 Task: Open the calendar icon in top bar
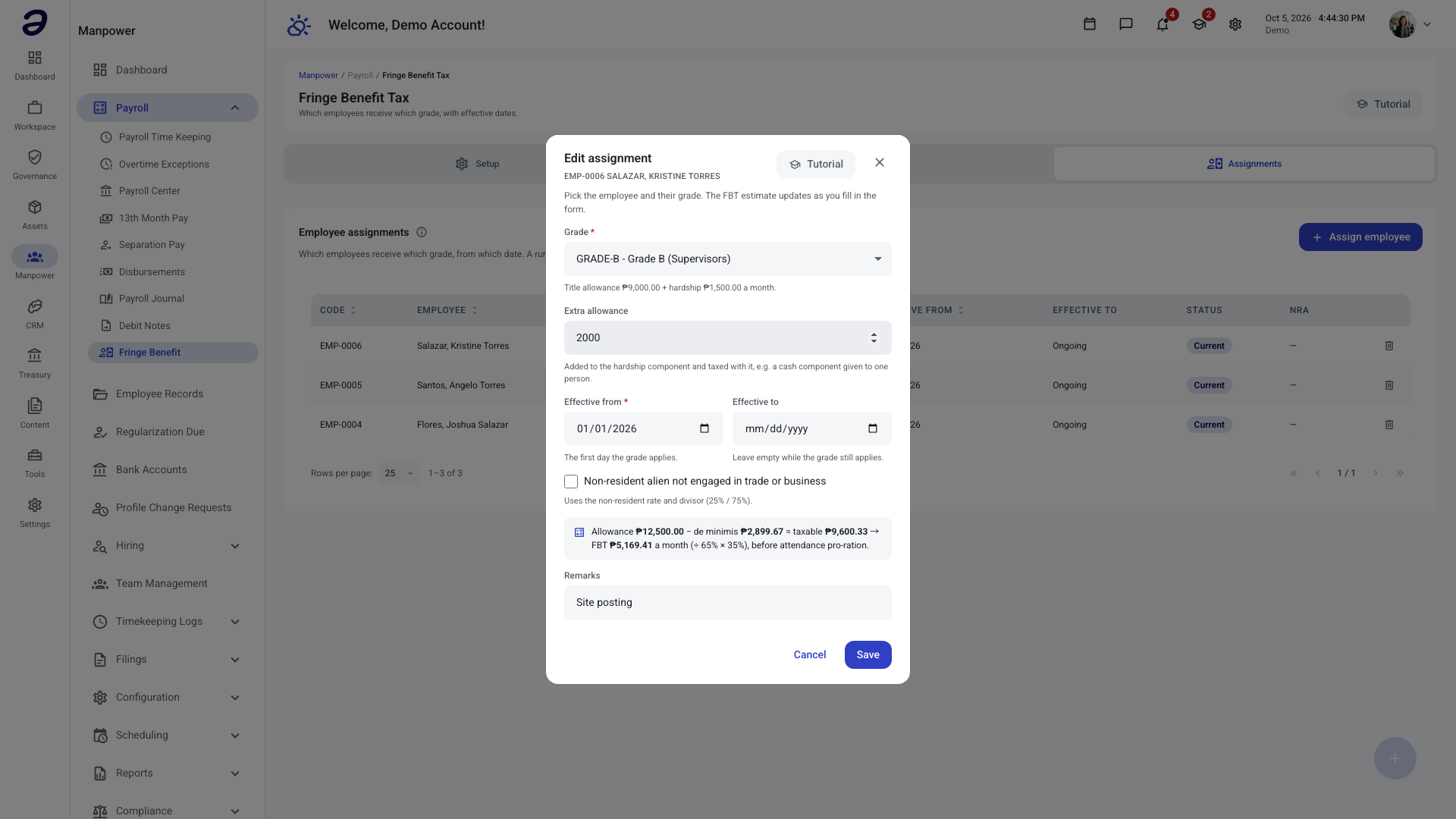tap(1090, 24)
